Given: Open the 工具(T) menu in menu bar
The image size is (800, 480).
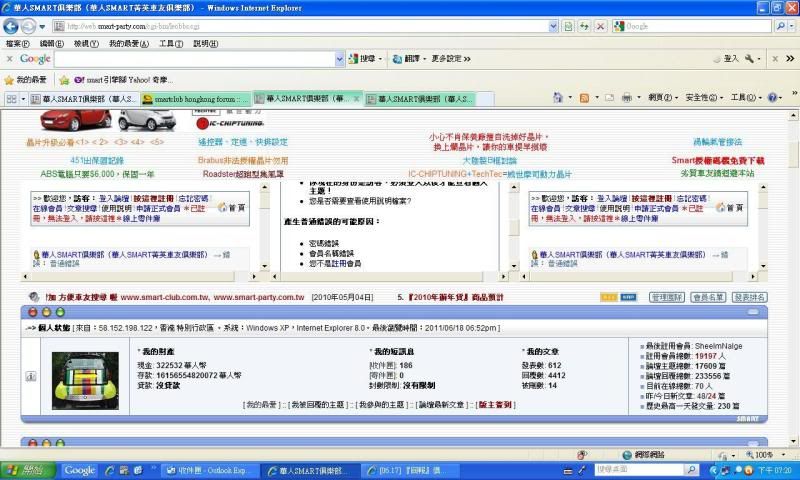Looking at the screenshot, I should [171, 44].
